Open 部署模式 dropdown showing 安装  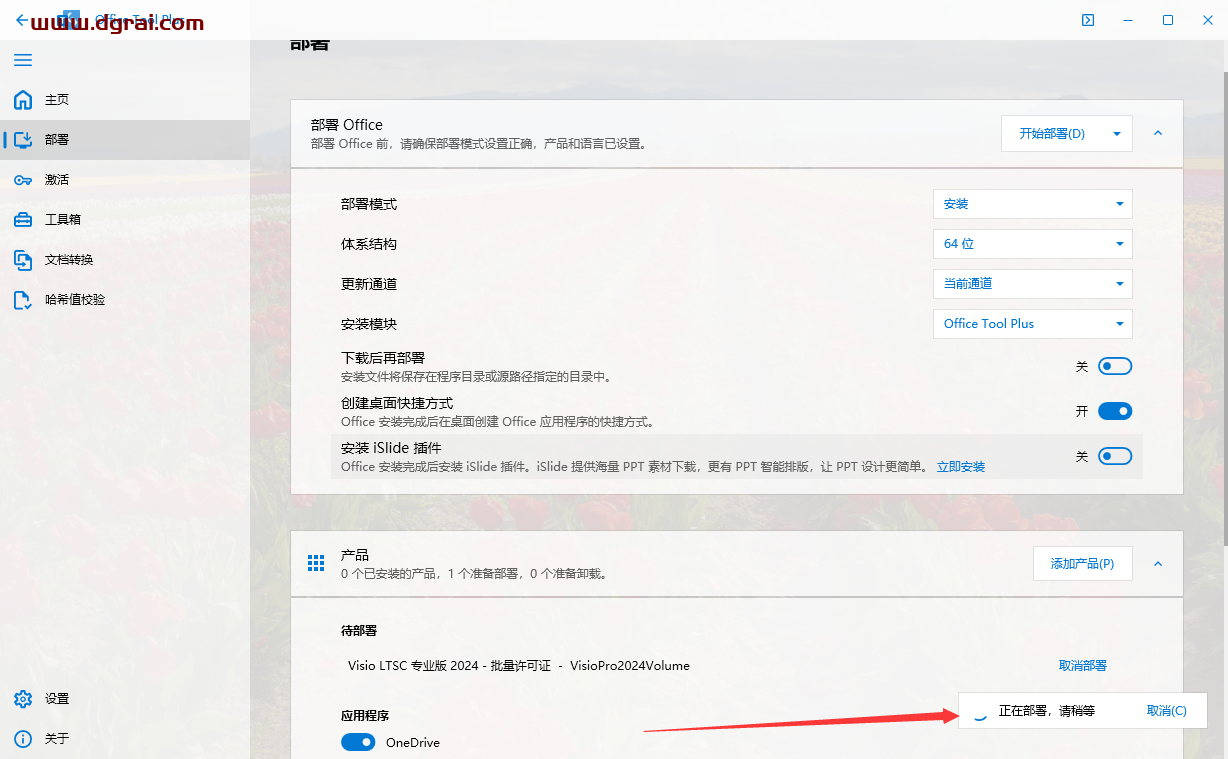pyautogui.click(x=1033, y=204)
